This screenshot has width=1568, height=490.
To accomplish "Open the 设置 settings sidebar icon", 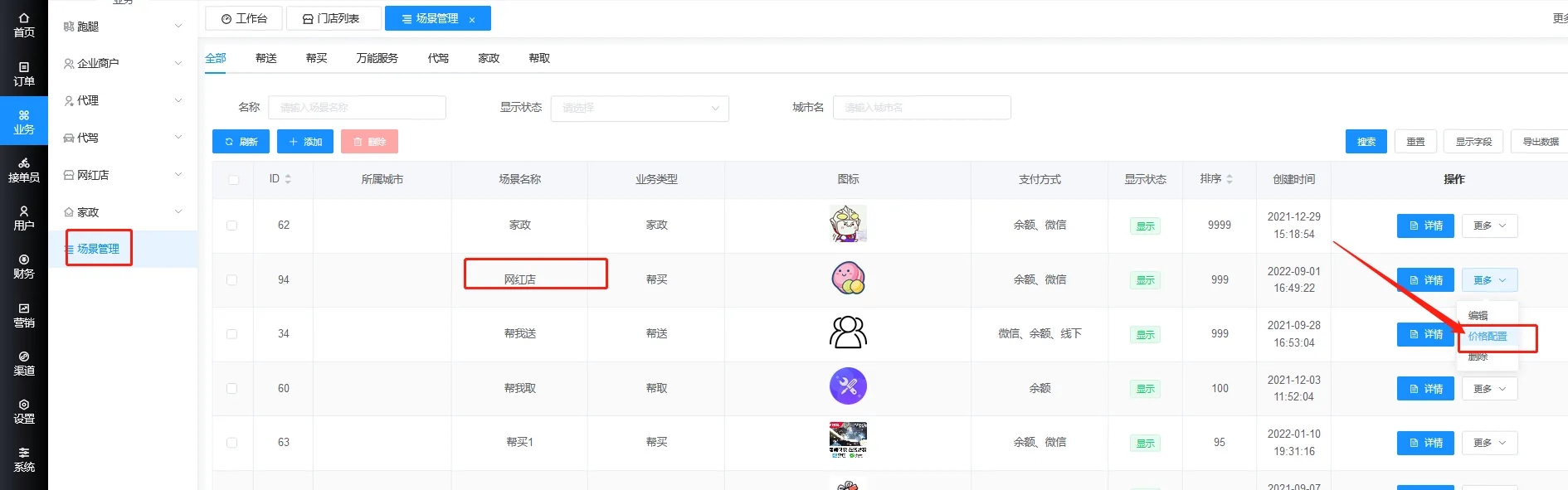I will pos(24,411).
